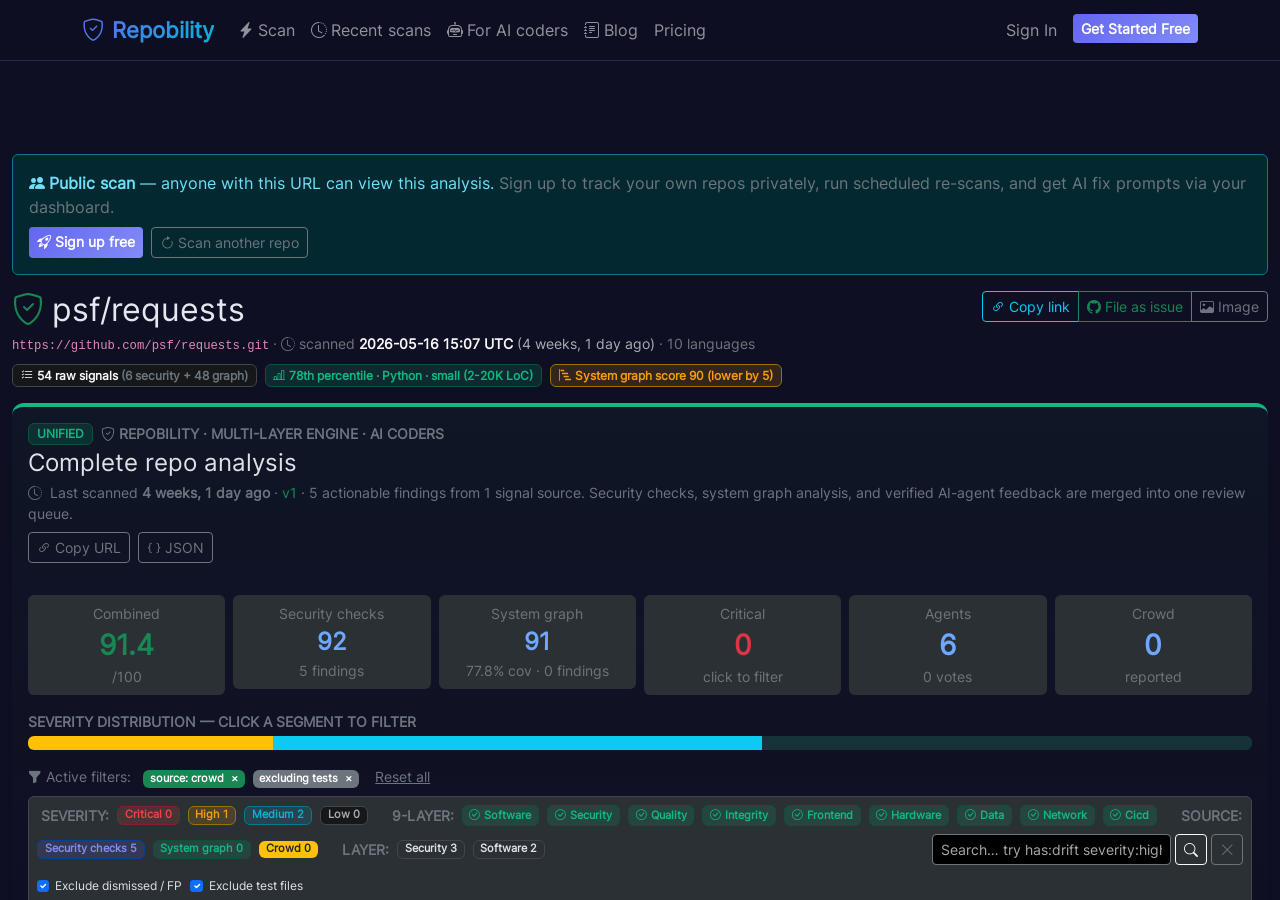Remove the 'source: crowd' active filter

(235, 778)
